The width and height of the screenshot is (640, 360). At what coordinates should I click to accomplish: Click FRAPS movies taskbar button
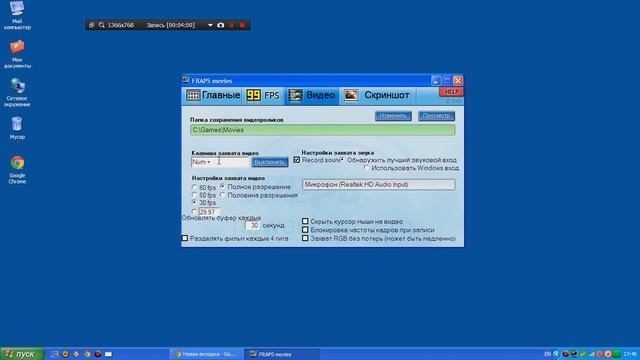pyautogui.click(x=282, y=354)
